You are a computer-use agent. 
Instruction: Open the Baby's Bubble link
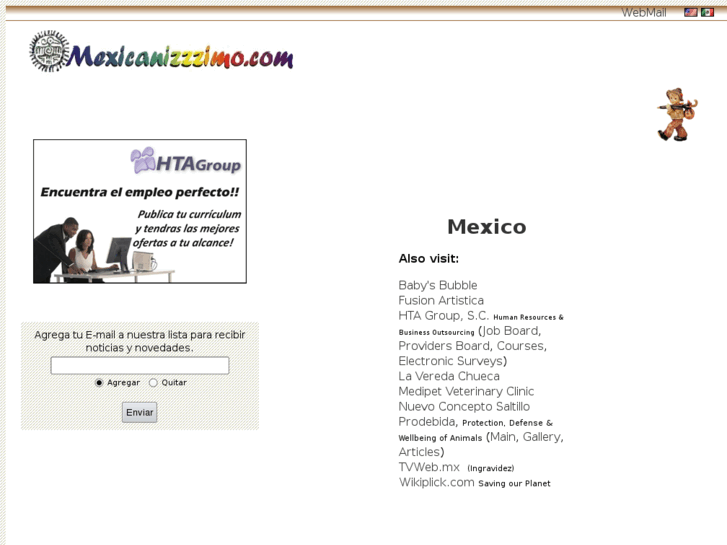point(438,285)
